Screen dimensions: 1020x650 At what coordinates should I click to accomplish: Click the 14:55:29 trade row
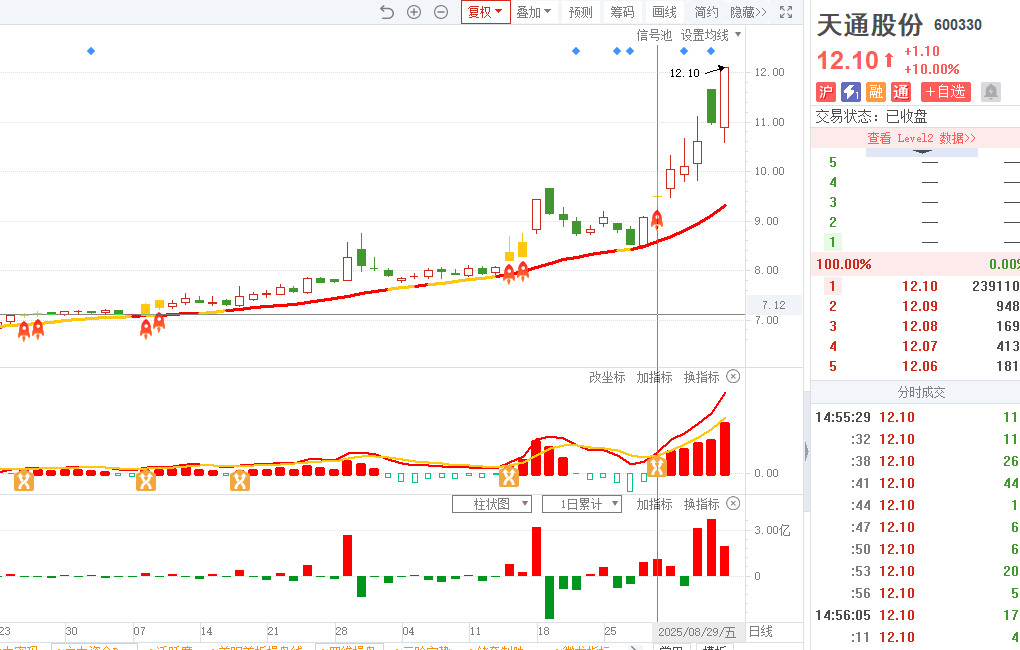click(915, 417)
